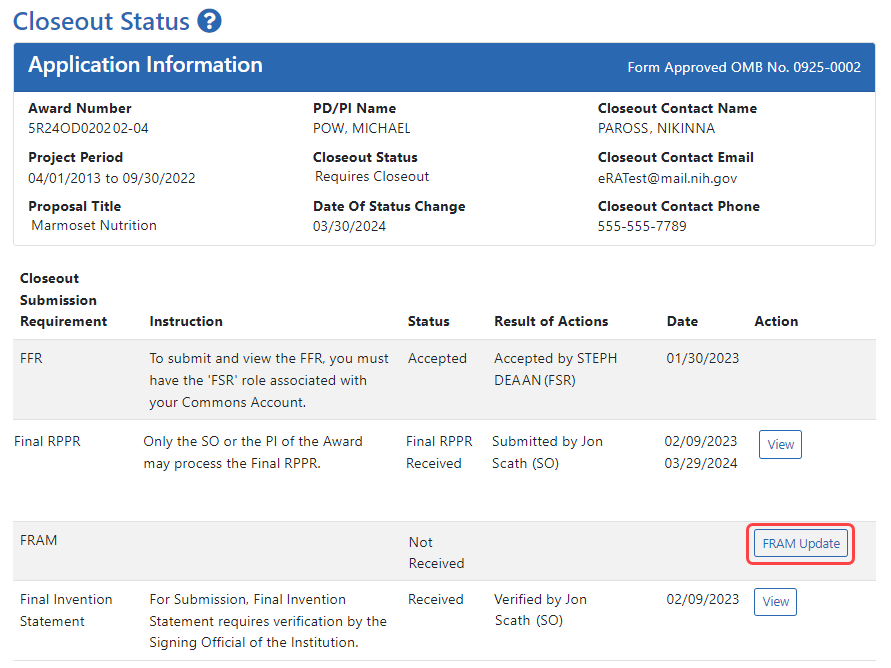Click the Instruction column header
The width and height of the screenshot is (891, 668).
(186, 321)
